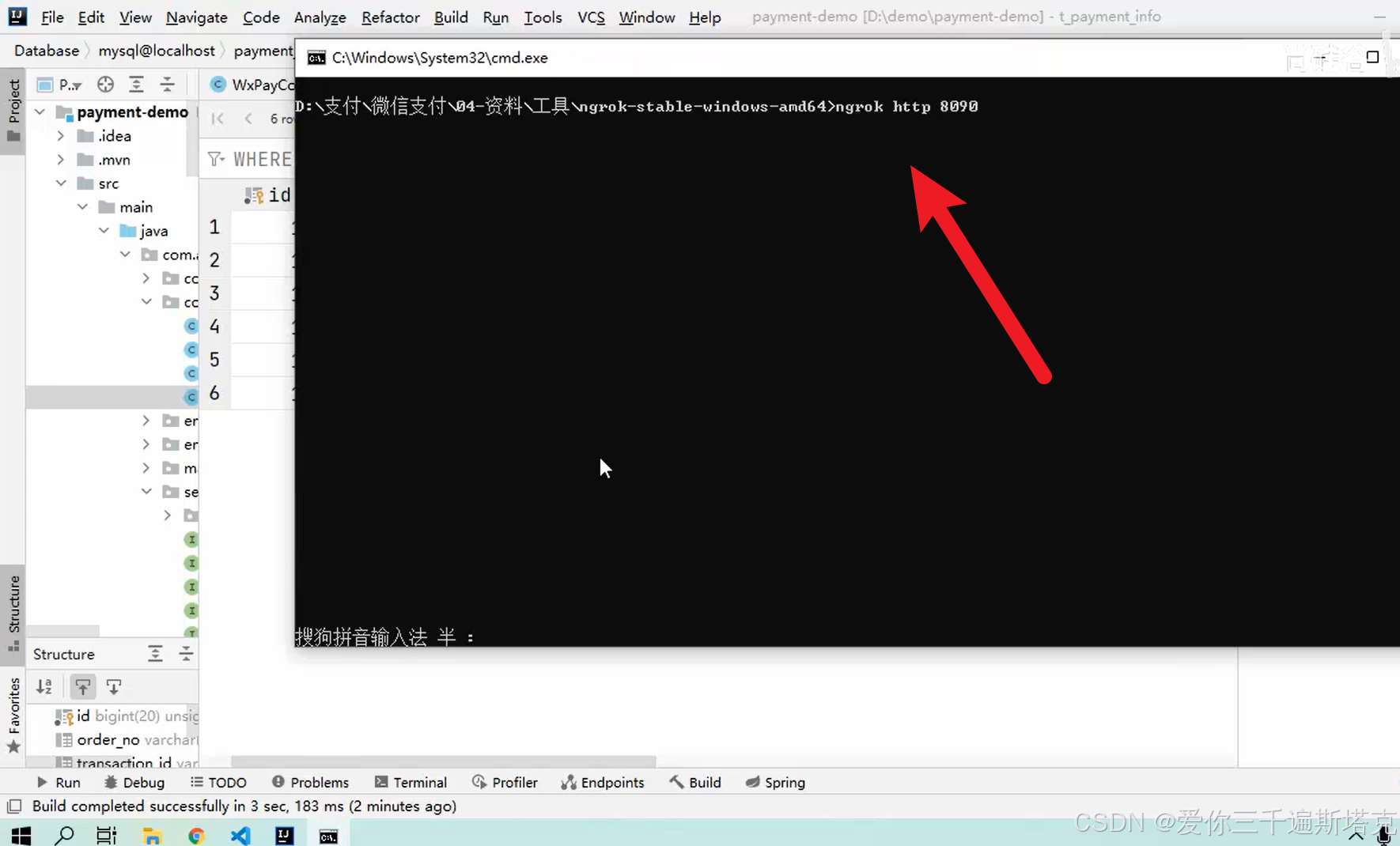Open the File menu
The image size is (1400, 846).
[x=52, y=17]
